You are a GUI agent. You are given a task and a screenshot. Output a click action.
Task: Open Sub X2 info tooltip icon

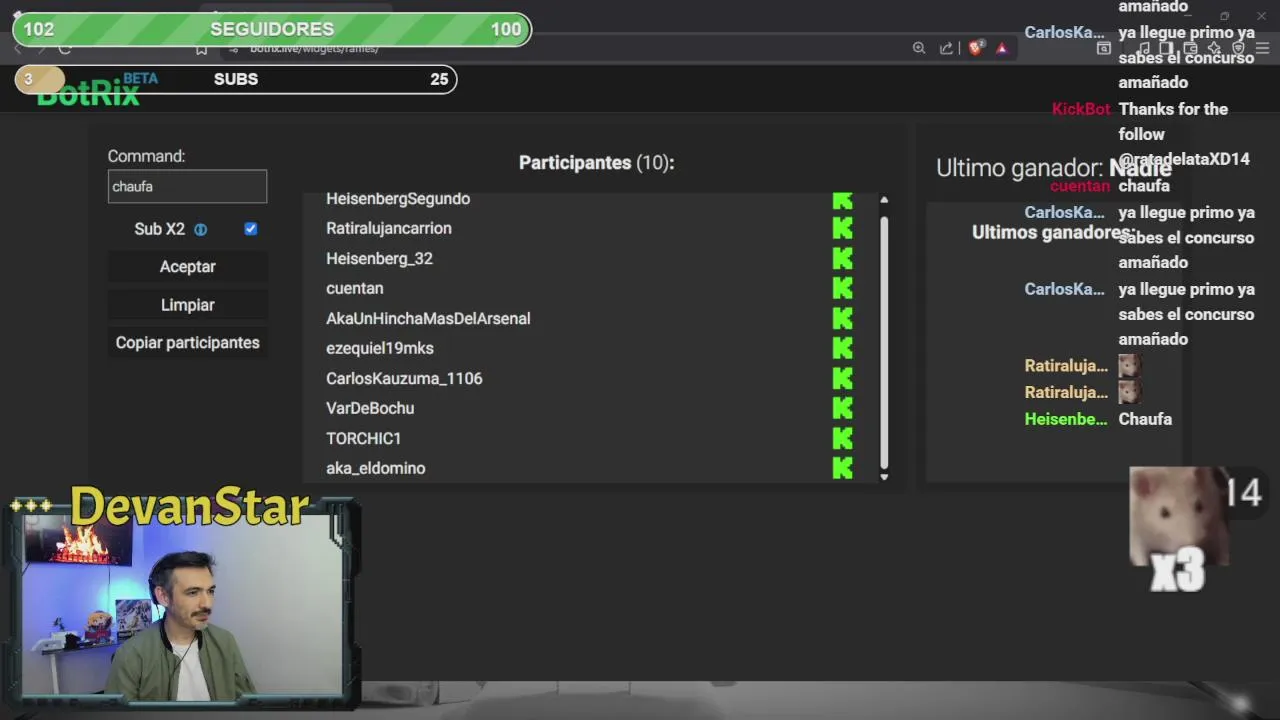(200, 229)
